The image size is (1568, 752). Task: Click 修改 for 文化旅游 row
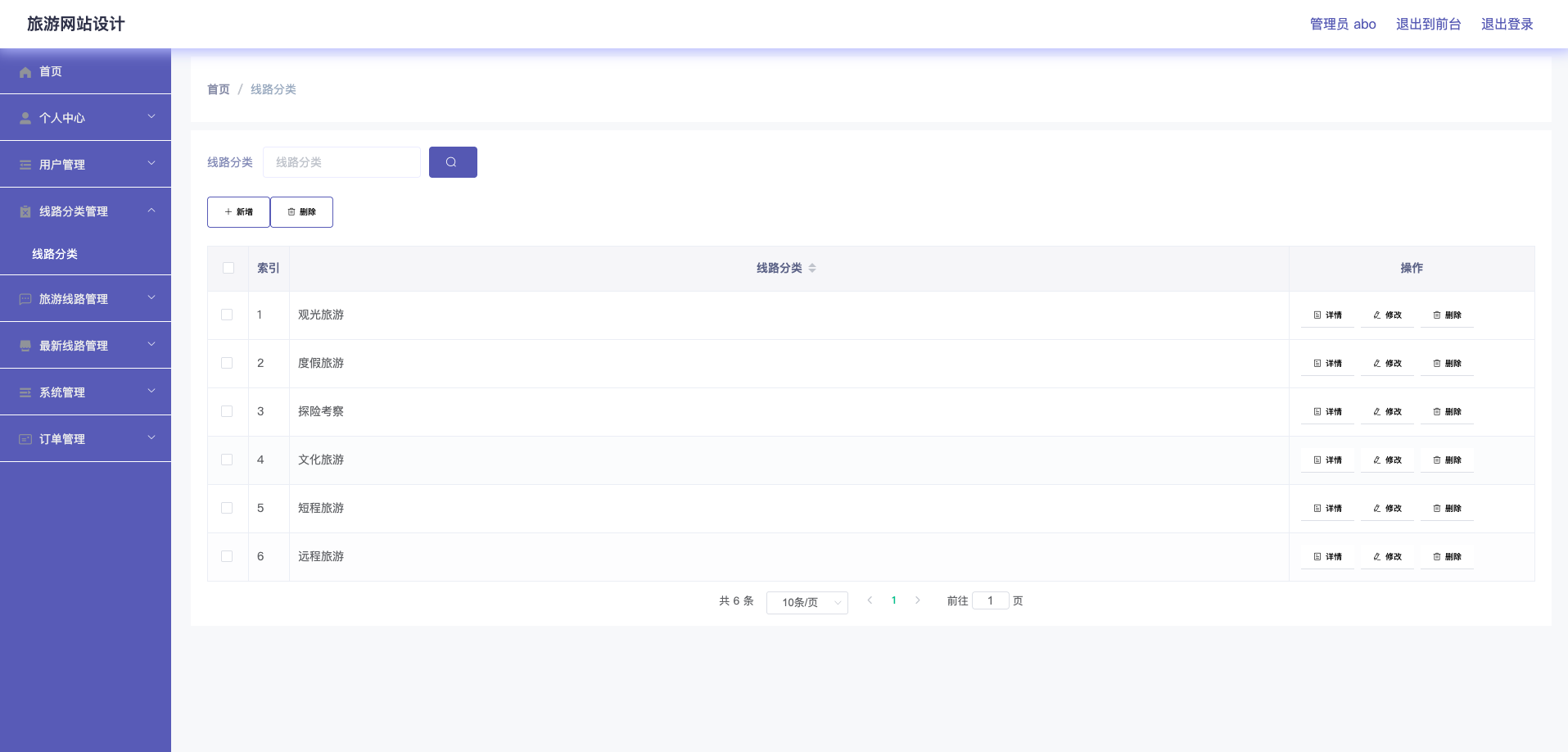(x=1387, y=460)
